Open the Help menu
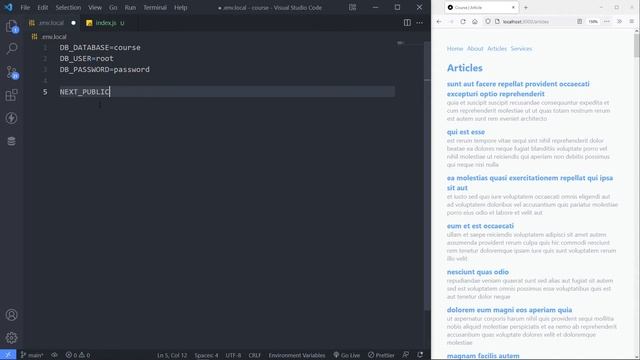Screen dimensions: 640x360 180,7
